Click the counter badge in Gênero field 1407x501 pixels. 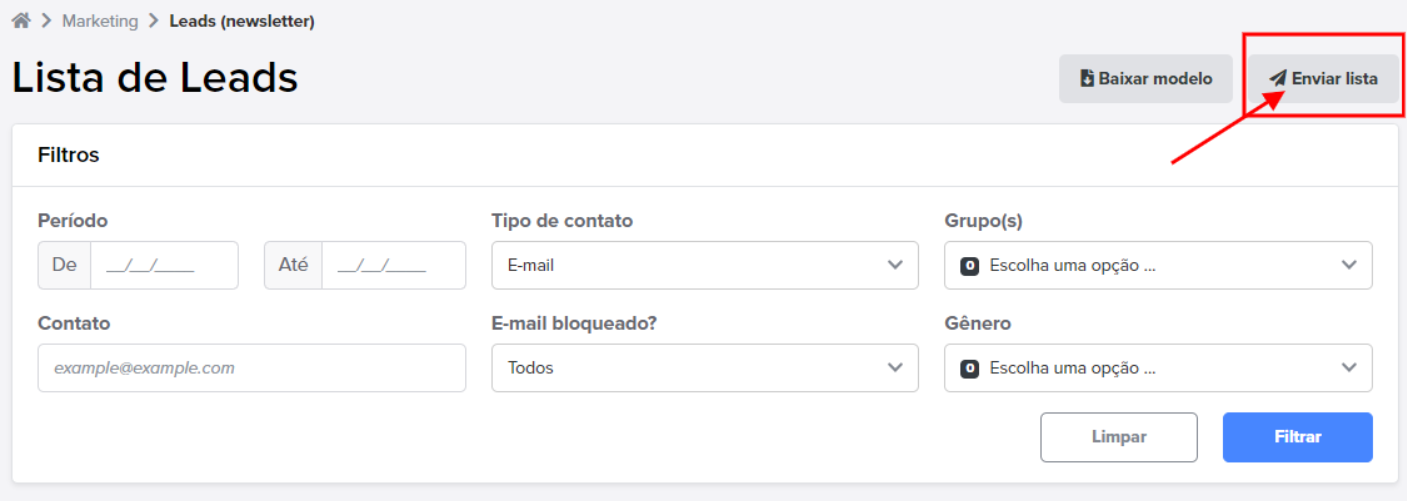(x=969, y=369)
